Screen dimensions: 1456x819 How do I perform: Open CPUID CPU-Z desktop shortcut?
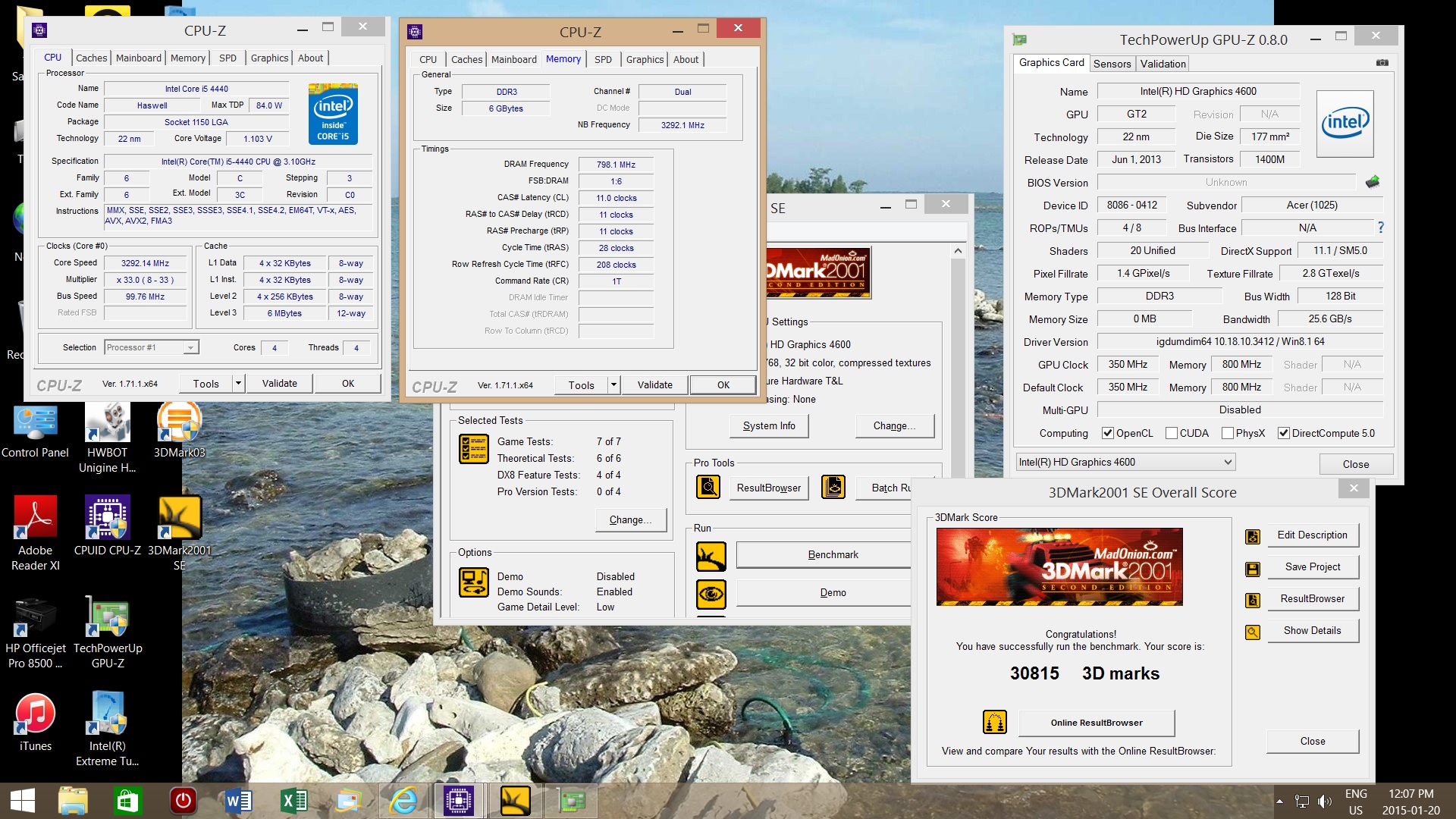pos(107,526)
